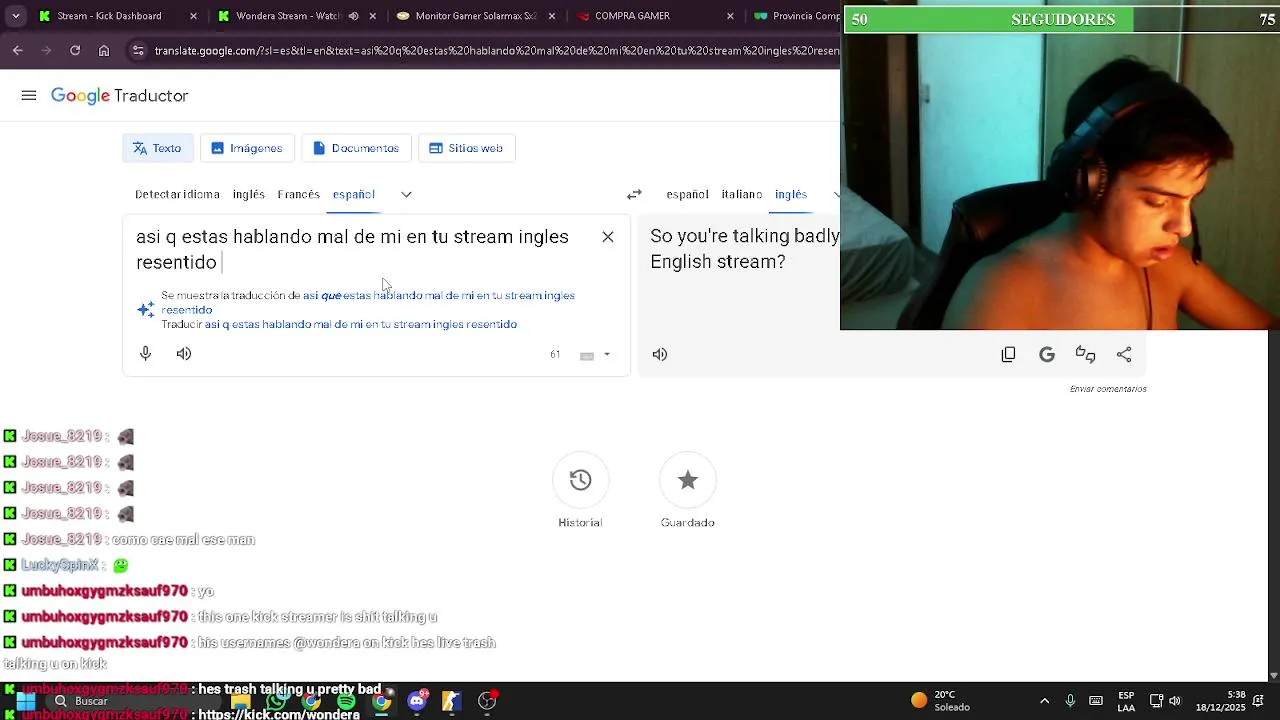Select Francés as source language

(299, 195)
